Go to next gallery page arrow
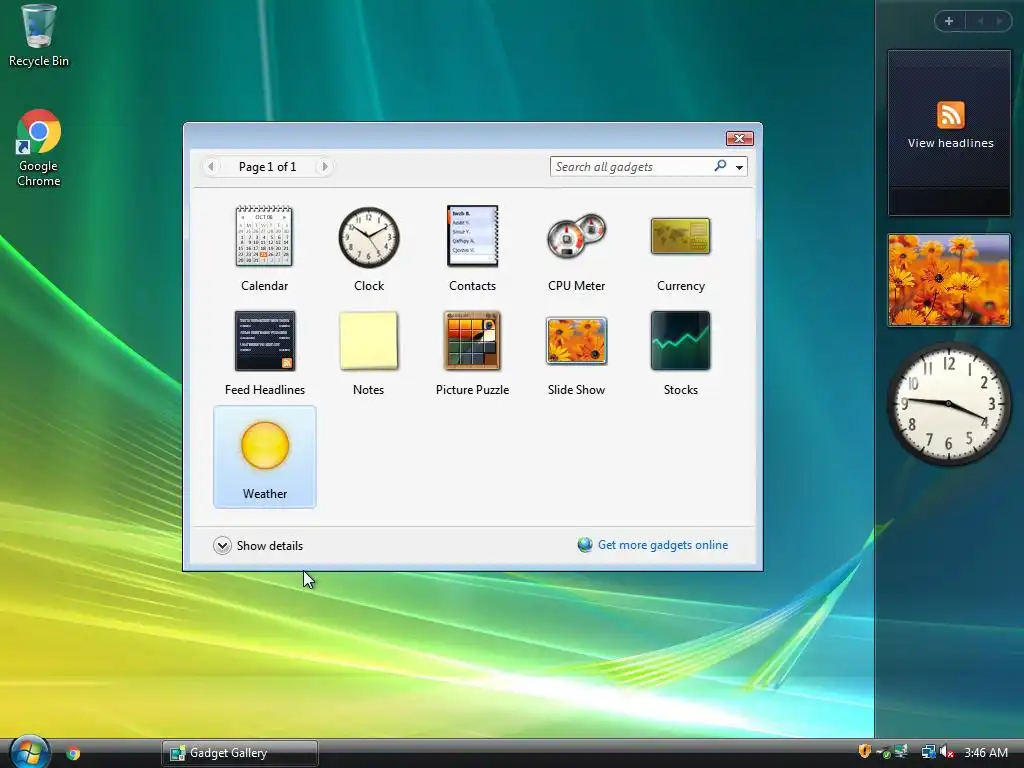The image size is (1024, 768). tap(325, 167)
